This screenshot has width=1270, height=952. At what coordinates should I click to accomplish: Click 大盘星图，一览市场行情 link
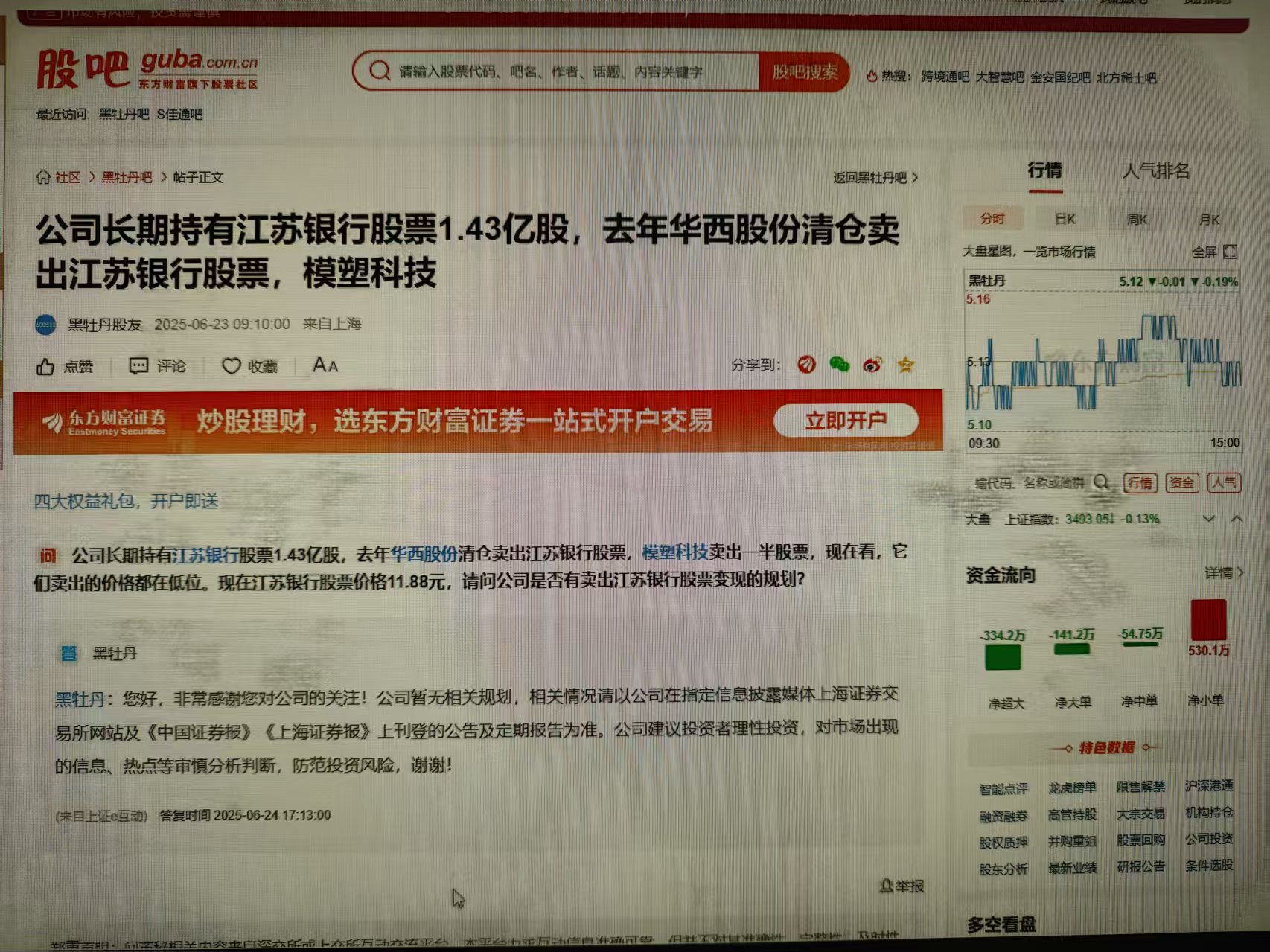(x=1029, y=252)
